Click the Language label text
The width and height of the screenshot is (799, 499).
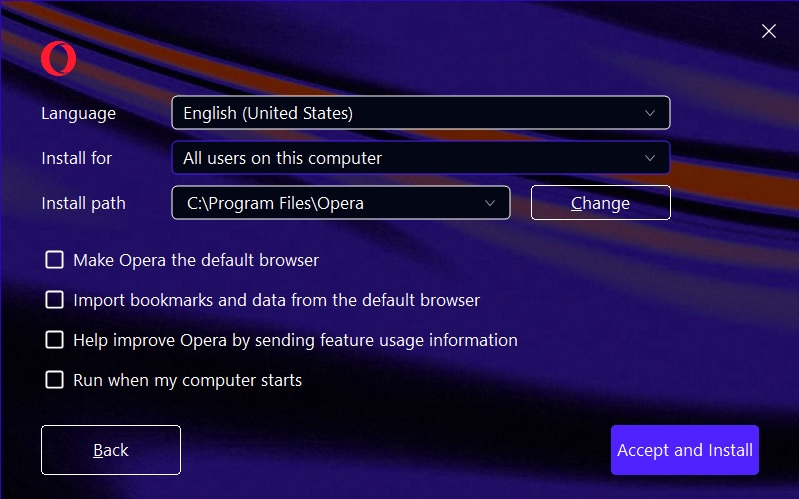click(78, 113)
